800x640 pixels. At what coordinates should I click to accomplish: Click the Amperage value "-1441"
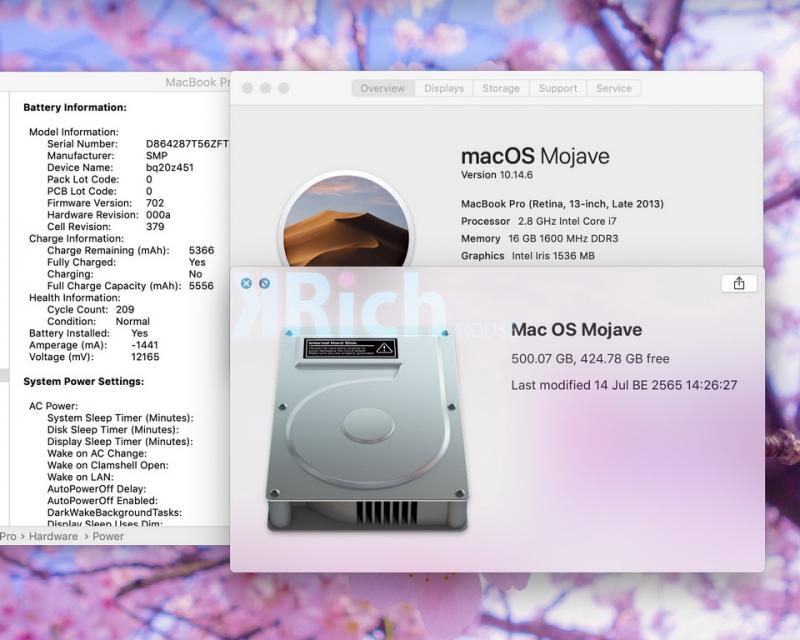(144, 345)
